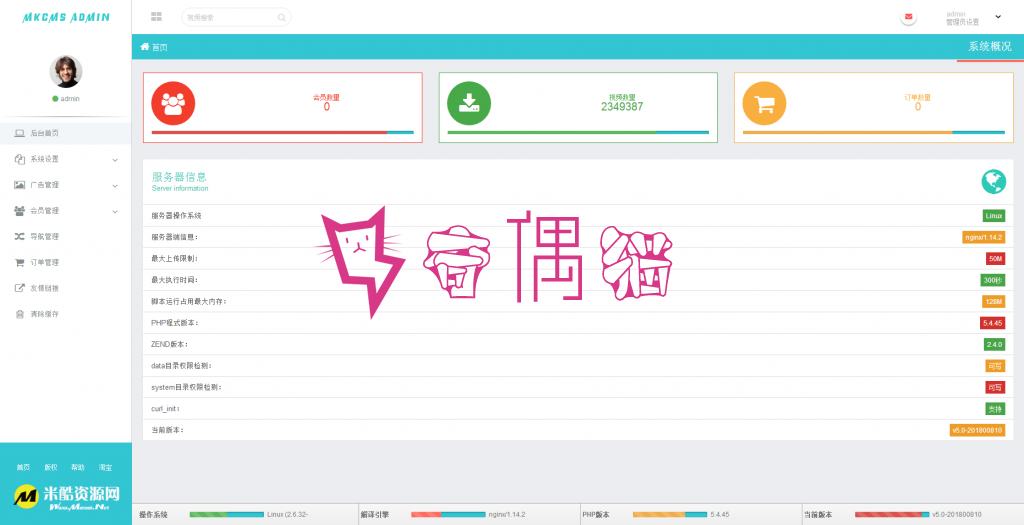Click the cart icon beside 订单管理
Viewport: 1024px width, 525px height.
coord(20,262)
